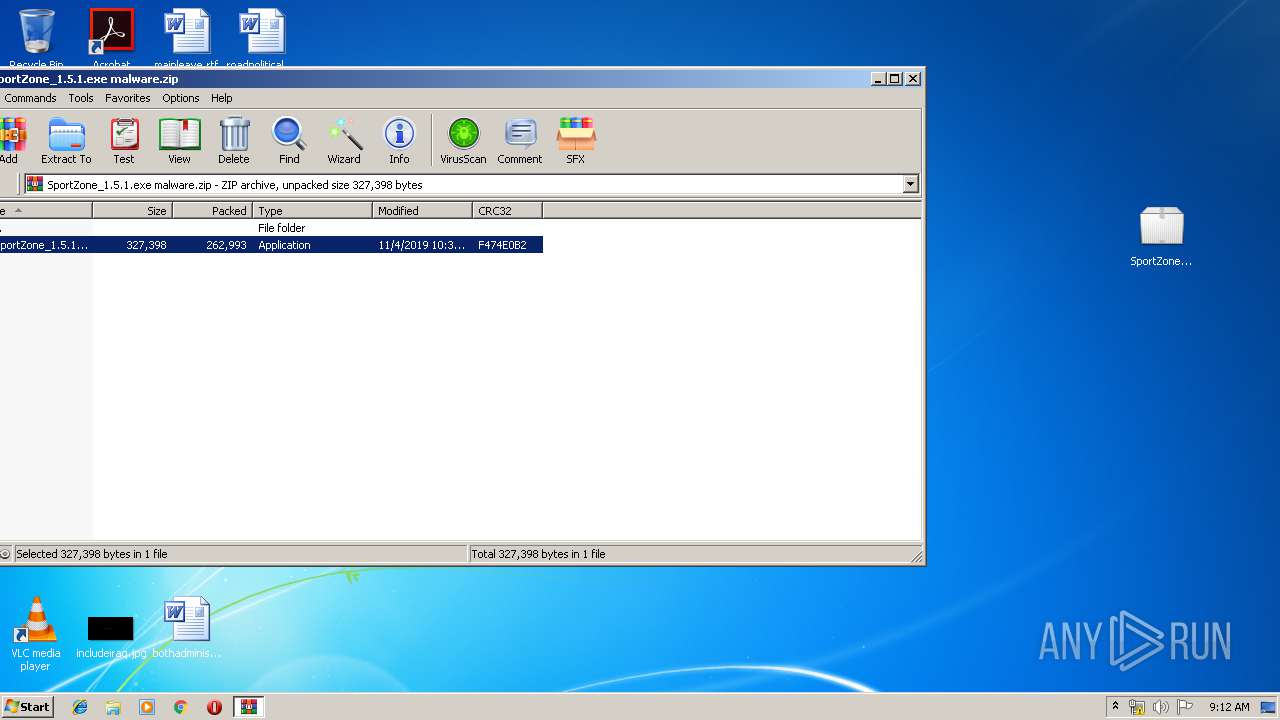Select the Acrobat desktop shortcut
Viewport: 1280px width, 720px height.
click(112, 38)
